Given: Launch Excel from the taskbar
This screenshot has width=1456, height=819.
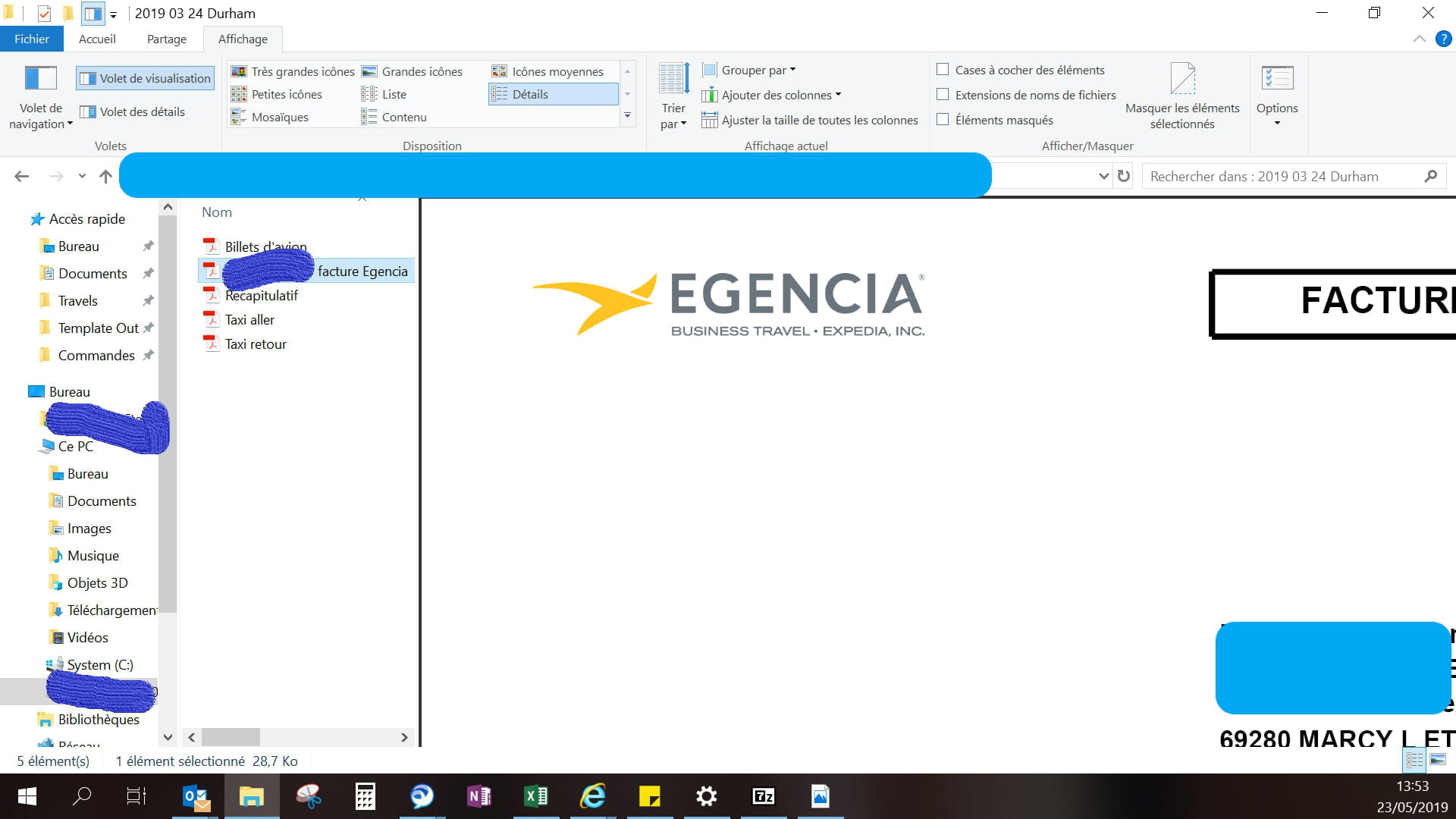Looking at the screenshot, I should (x=536, y=796).
